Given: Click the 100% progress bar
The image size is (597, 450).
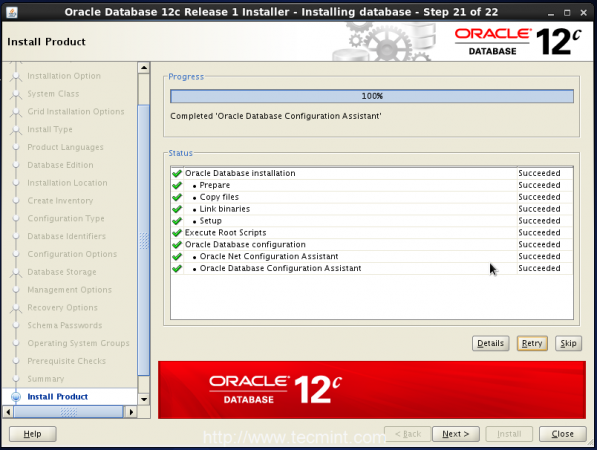Looking at the screenshot, I should click(x=372, y=96).
